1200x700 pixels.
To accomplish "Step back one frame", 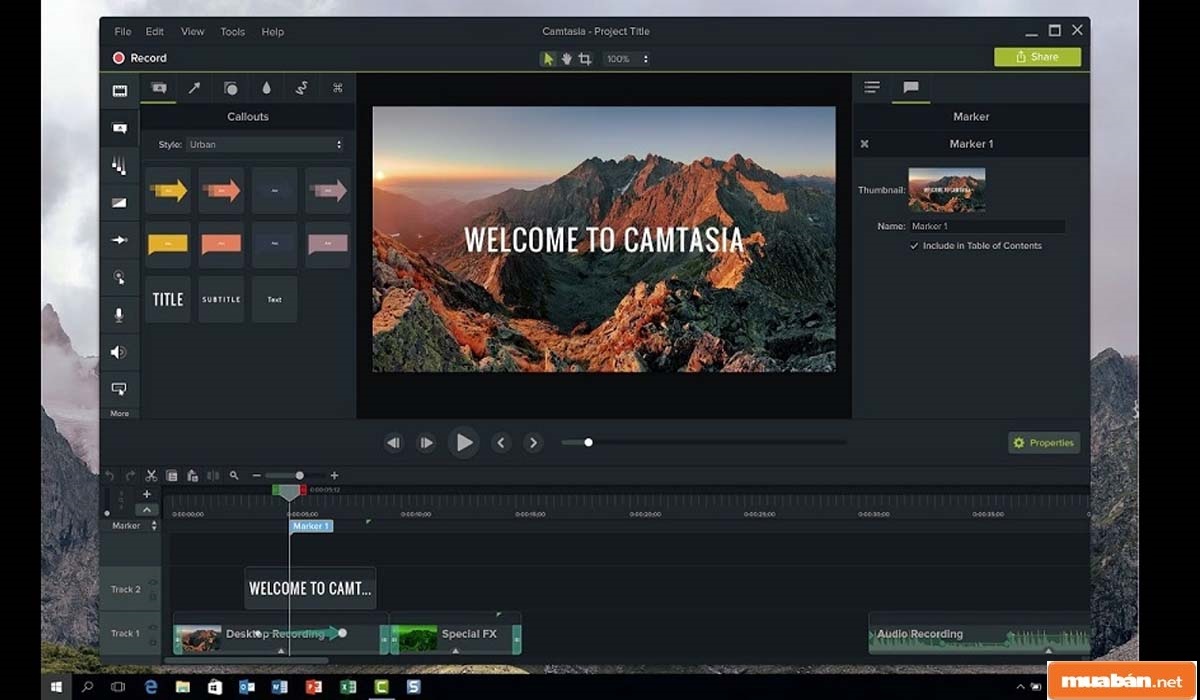I will [394, 442].
